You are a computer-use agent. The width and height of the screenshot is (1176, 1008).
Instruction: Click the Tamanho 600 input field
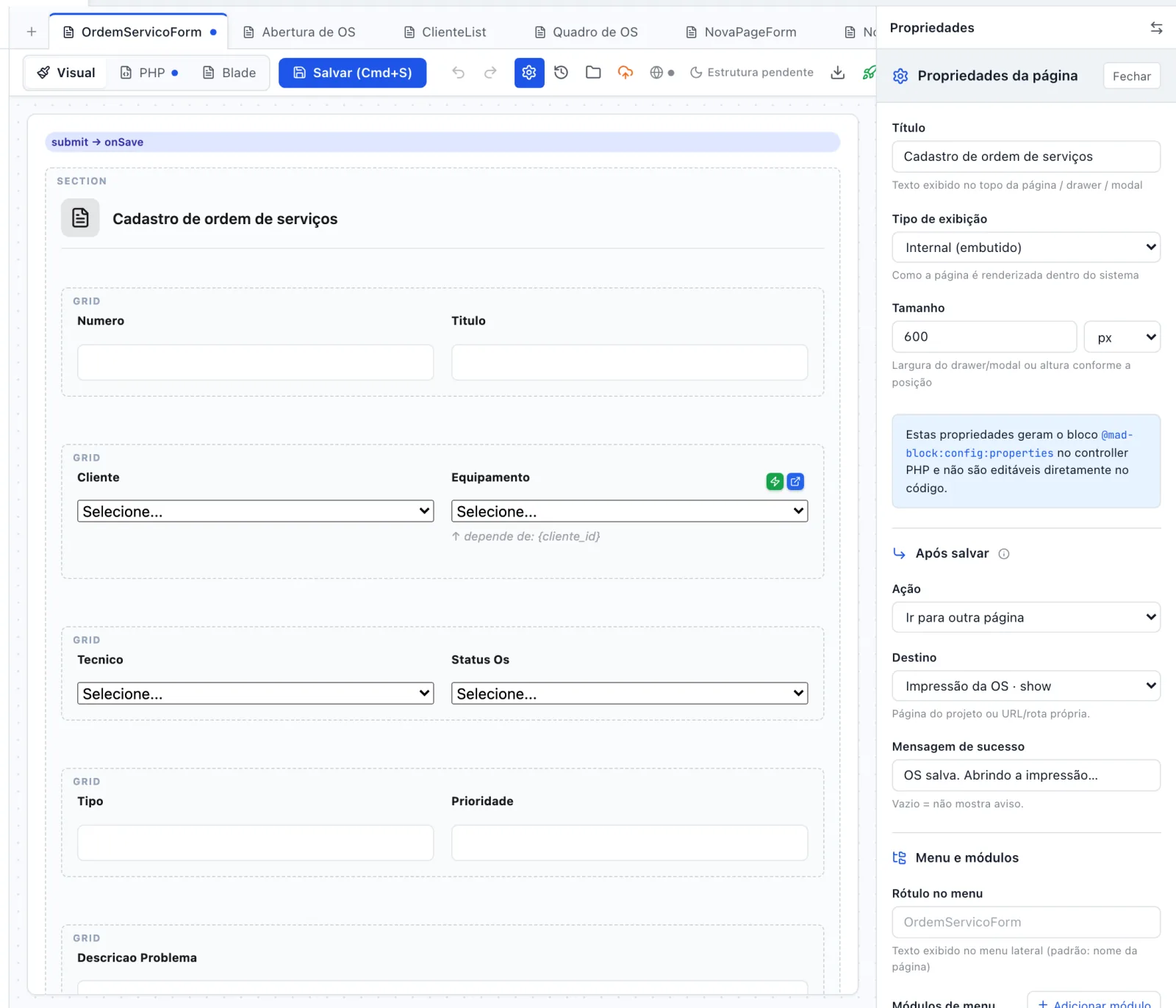pos(984,336)
